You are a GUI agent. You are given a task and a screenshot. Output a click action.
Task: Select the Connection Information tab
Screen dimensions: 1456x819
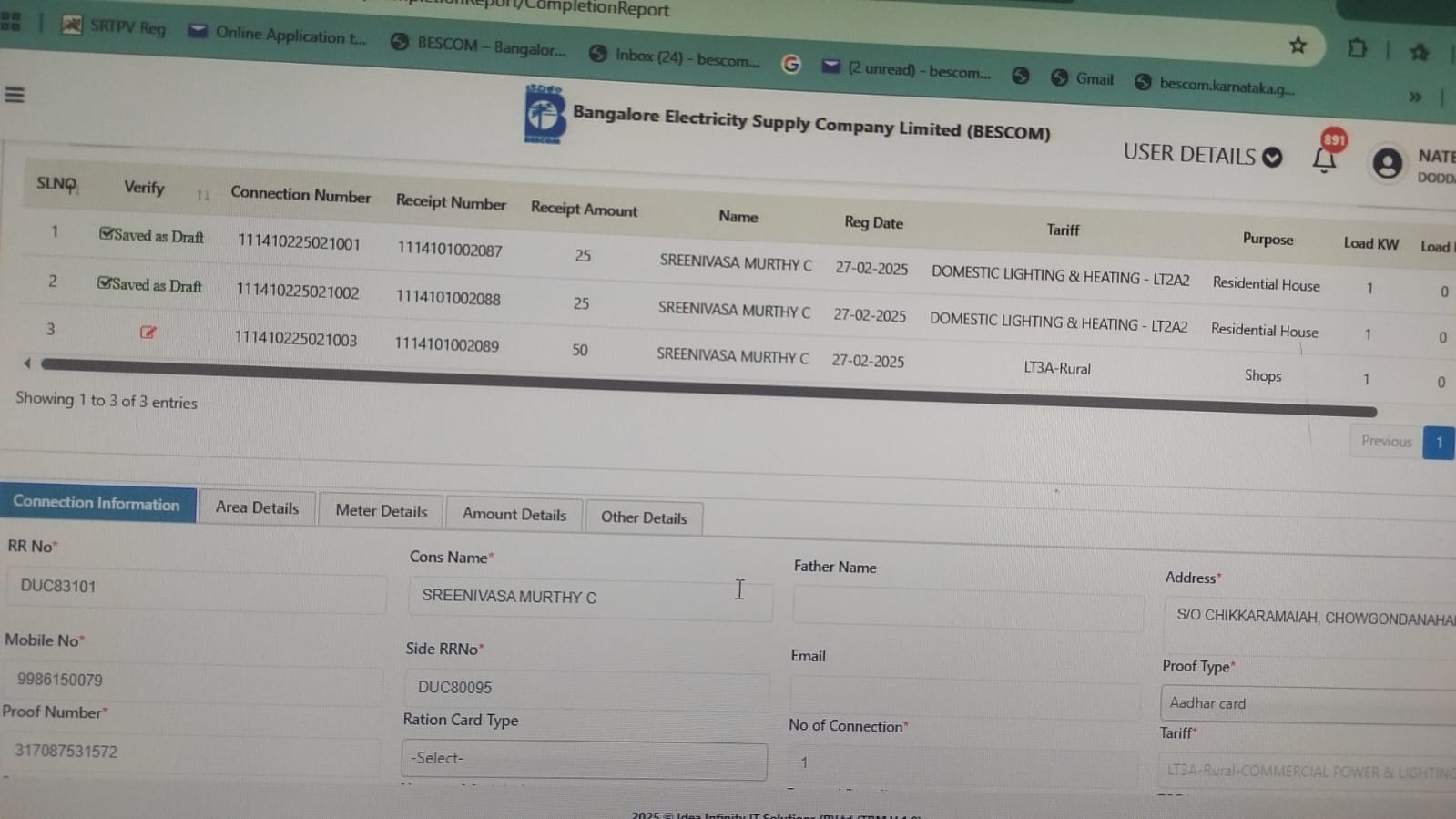point(97,503)
